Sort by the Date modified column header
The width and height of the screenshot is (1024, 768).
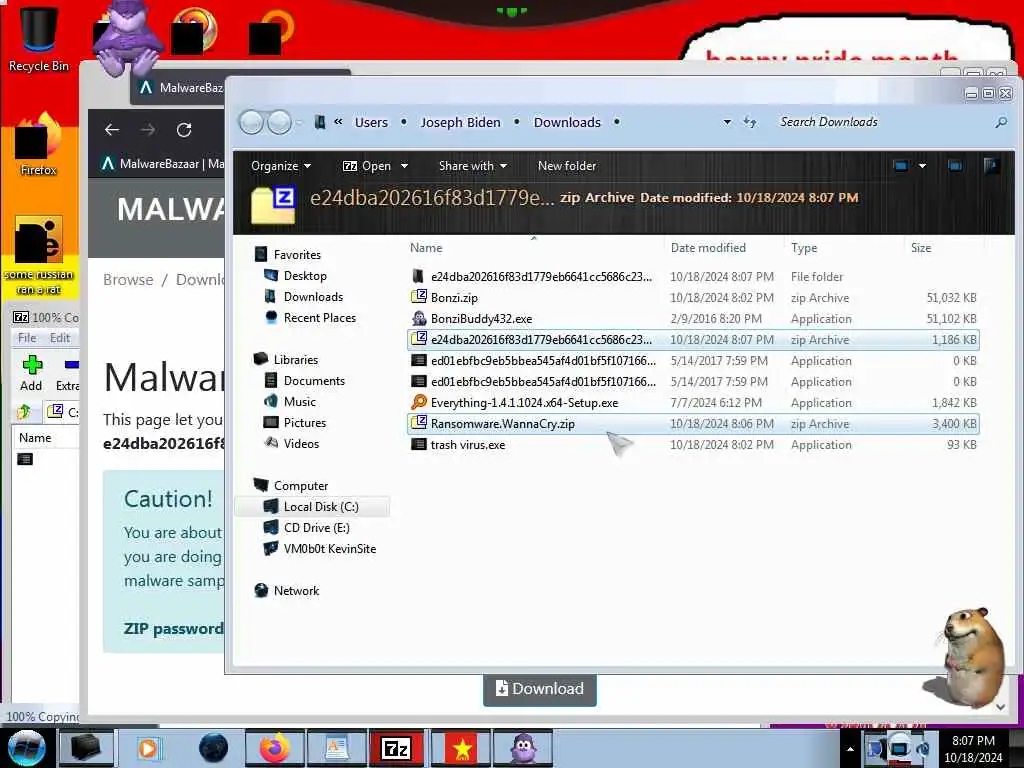(708, 248)
